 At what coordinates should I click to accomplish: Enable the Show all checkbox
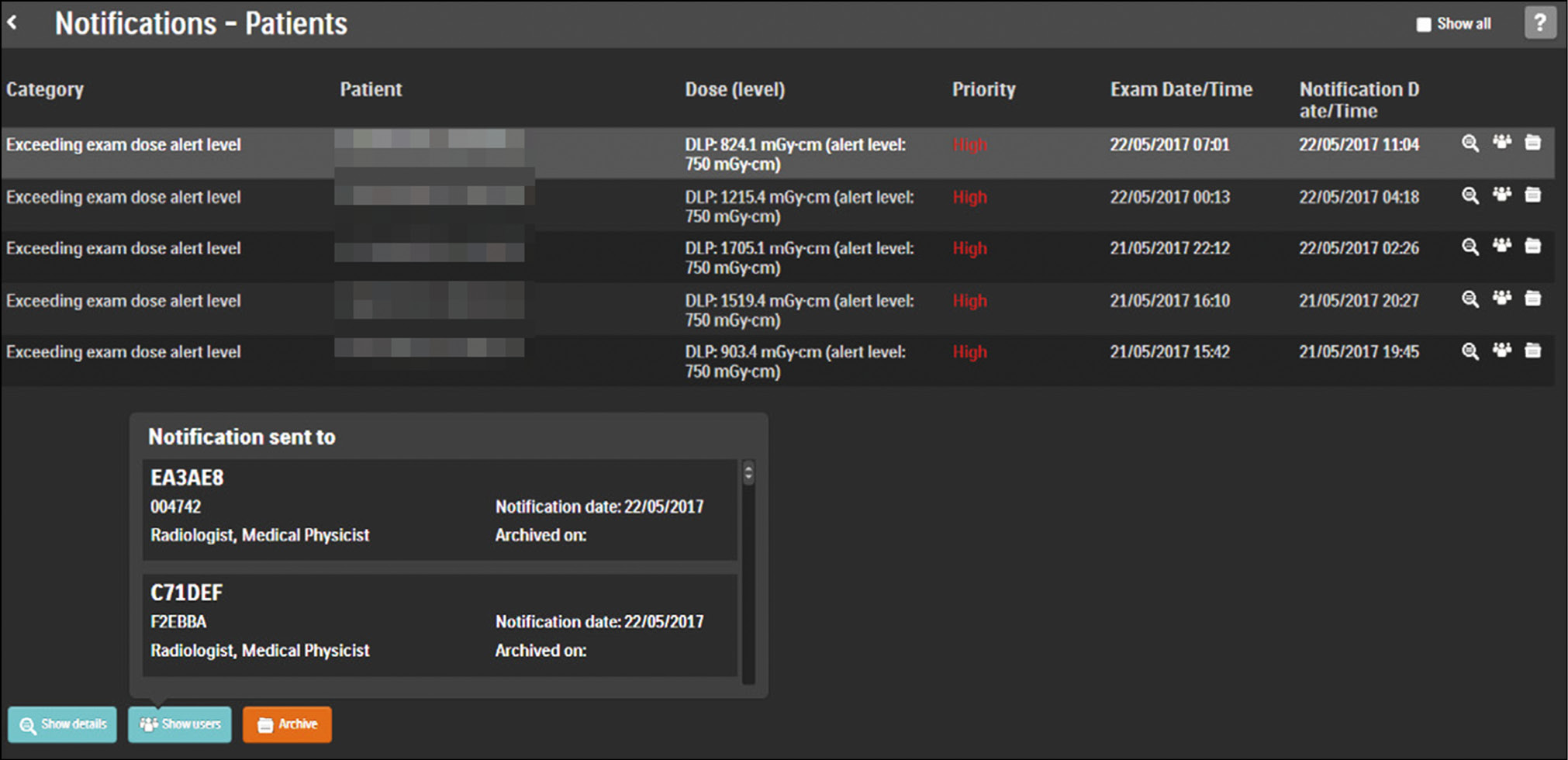1424,25
